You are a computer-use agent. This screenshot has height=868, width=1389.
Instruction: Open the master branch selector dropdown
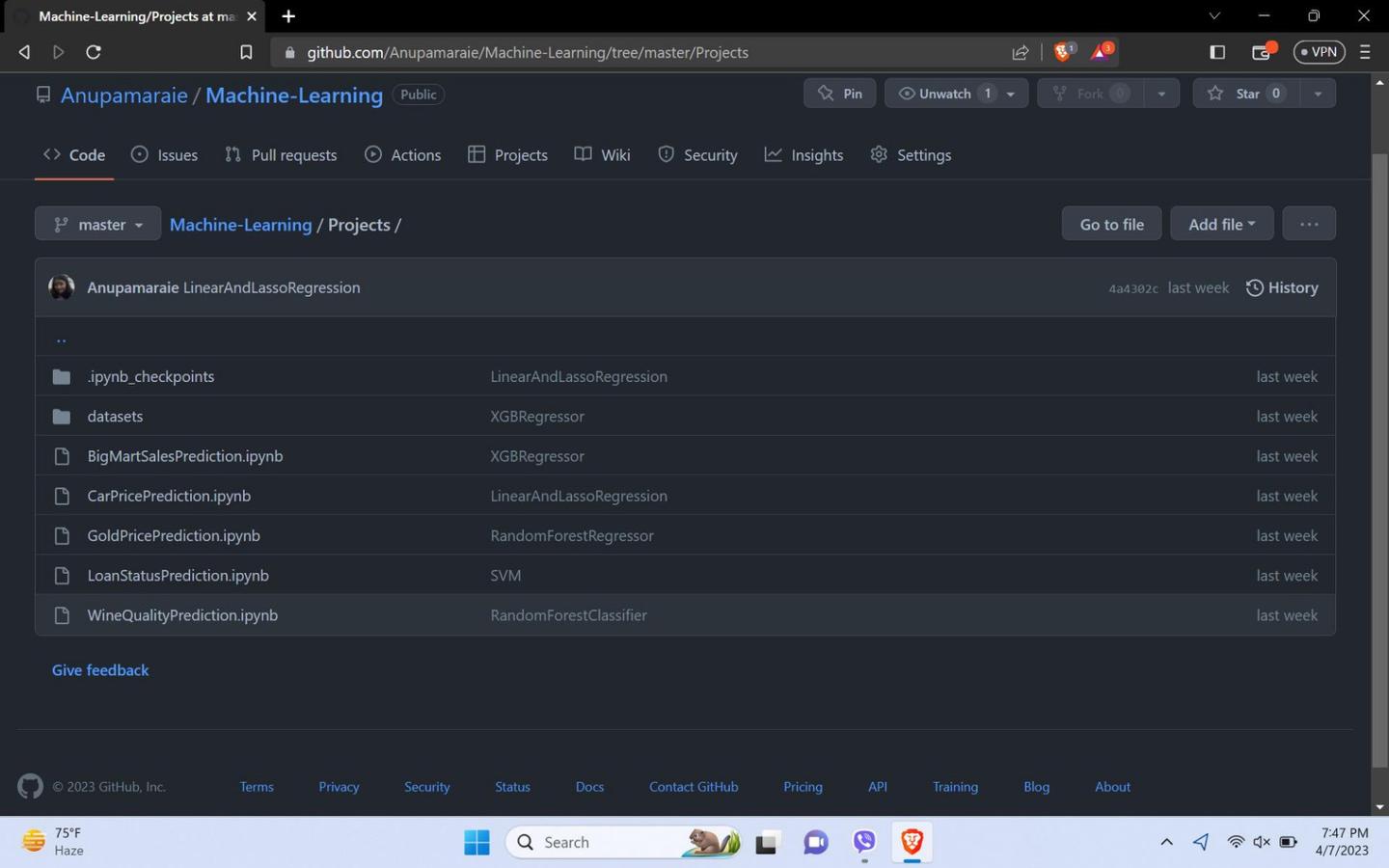[x=97, y=224]
